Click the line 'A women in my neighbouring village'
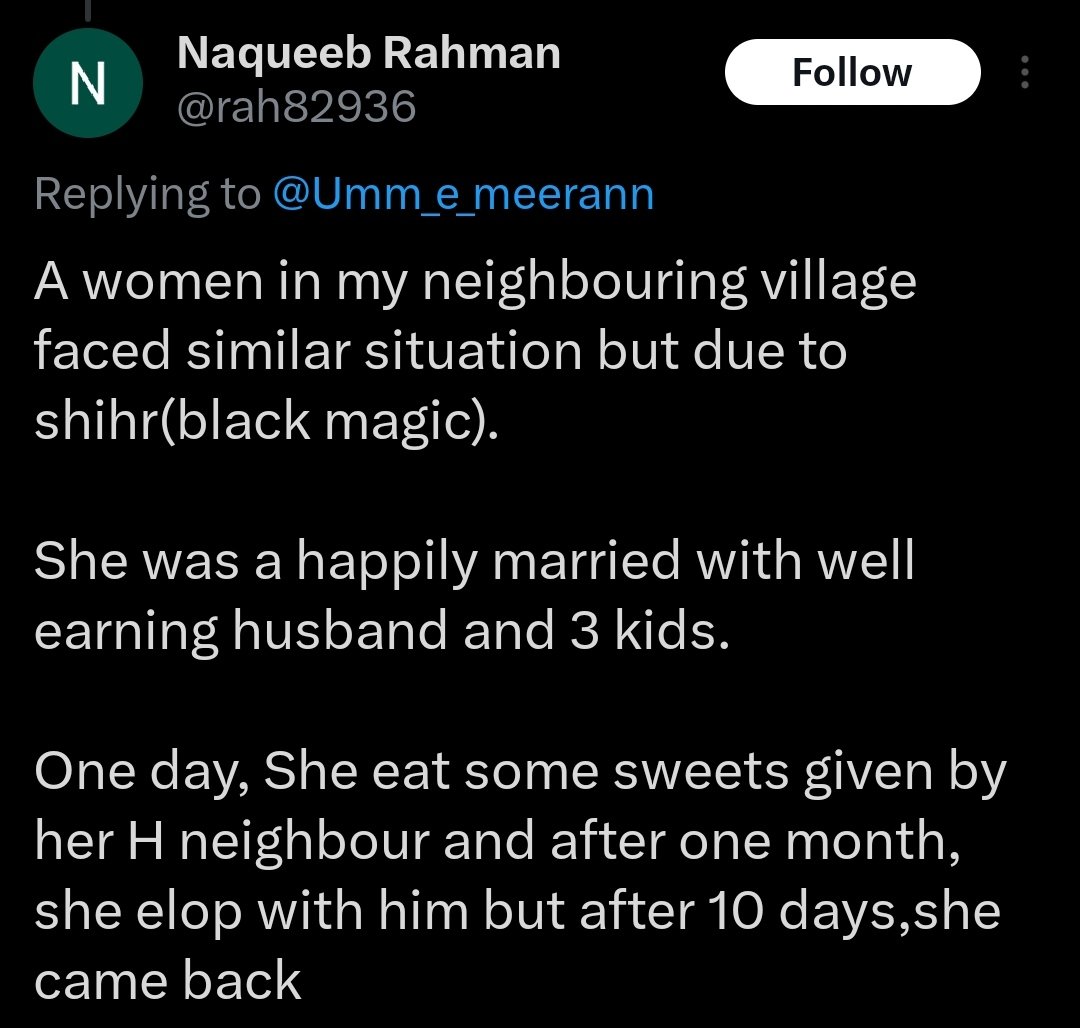This screenshot has width=1080, height=1028. (x=475, y=283)
